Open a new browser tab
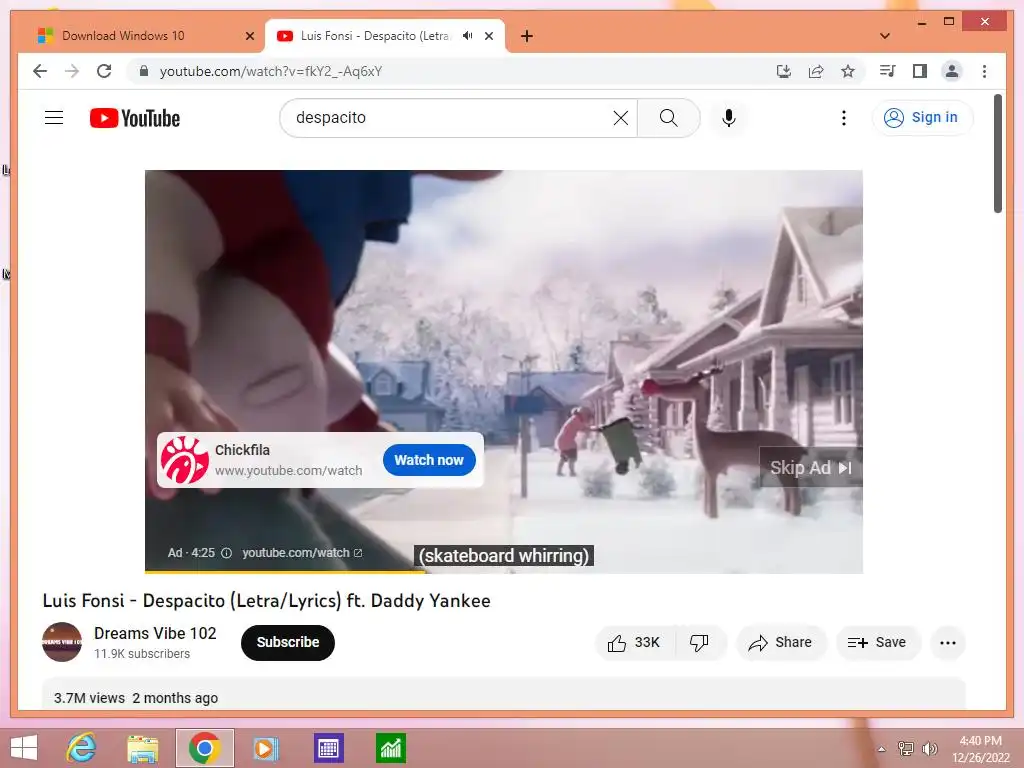The height and width of the screenshot is (768, 1024). (x=527, y=36)
